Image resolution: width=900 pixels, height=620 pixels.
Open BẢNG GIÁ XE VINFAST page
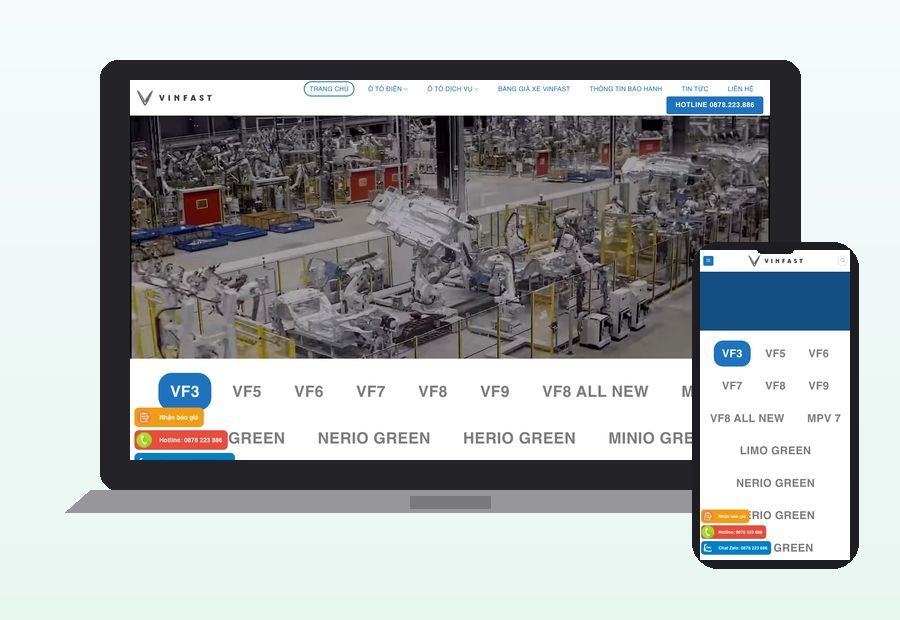point(534,89)
